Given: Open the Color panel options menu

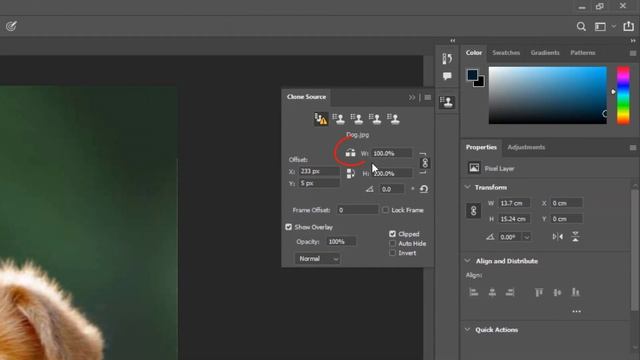Looking at the screenshot, I should [x=633, y=53].
